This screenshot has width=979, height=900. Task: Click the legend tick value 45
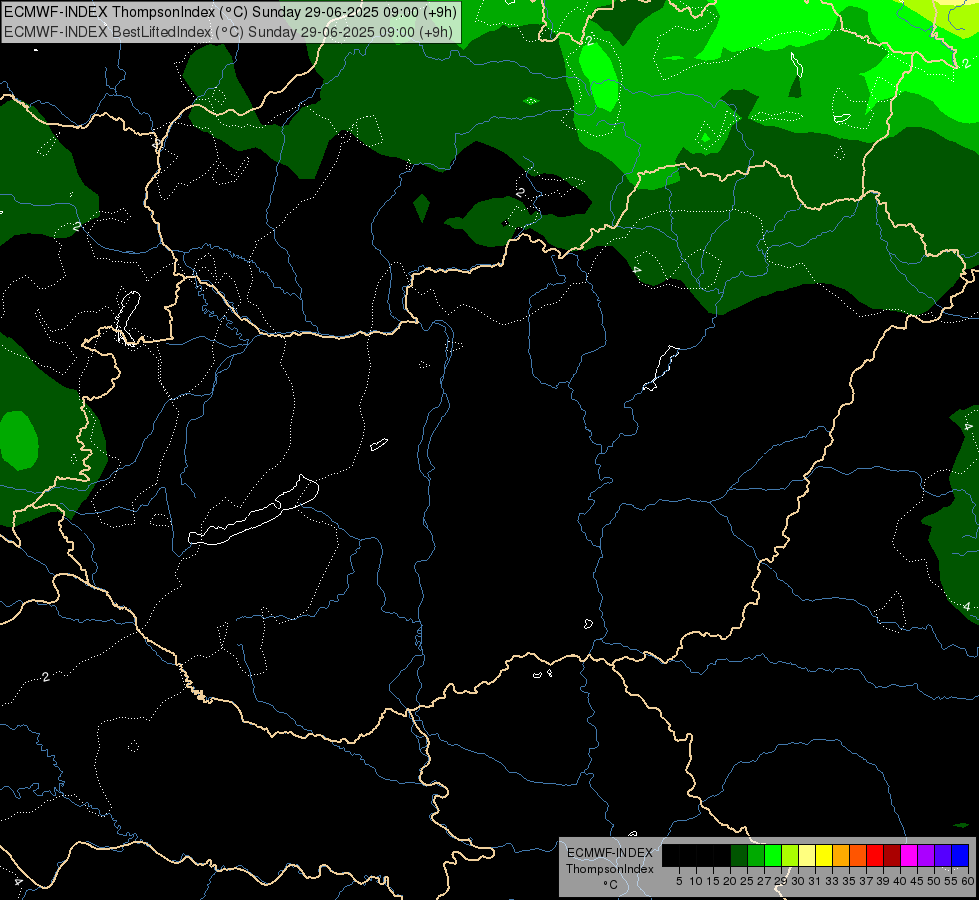(x=917, y=881)
